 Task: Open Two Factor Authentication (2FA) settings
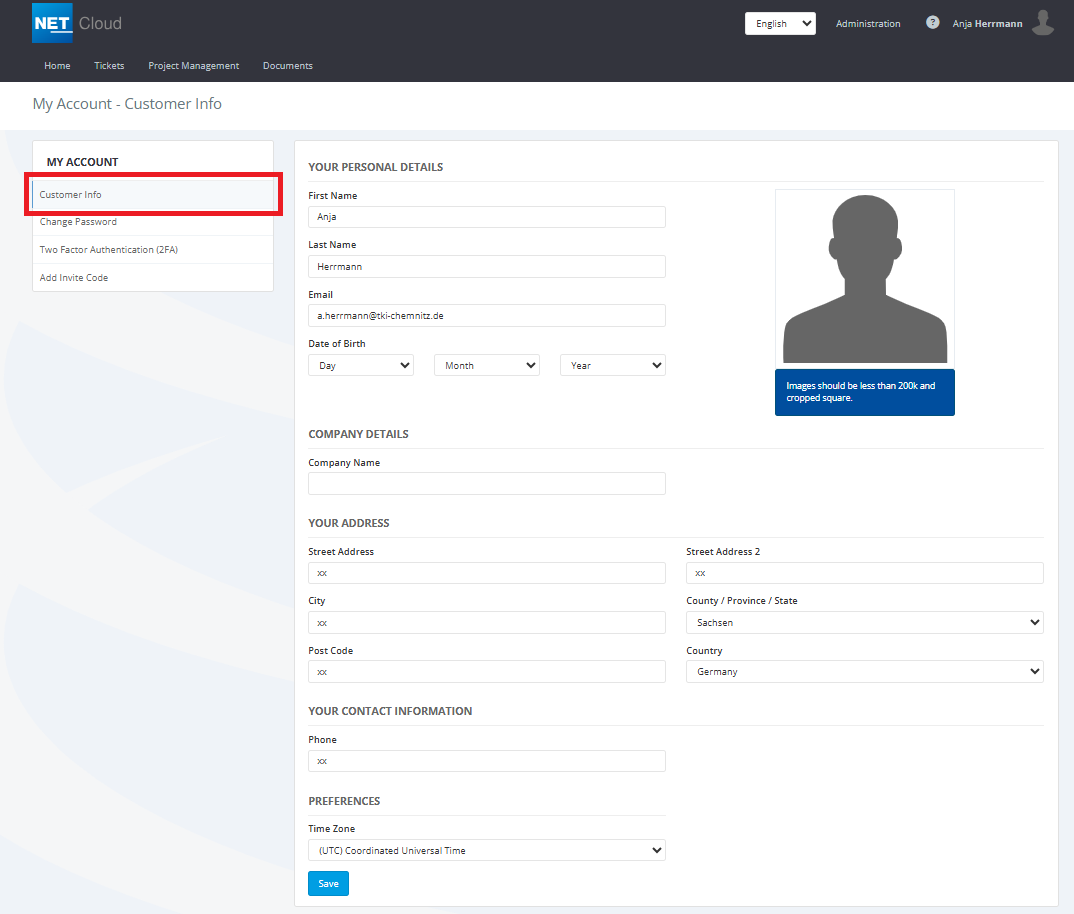point(108,250)
